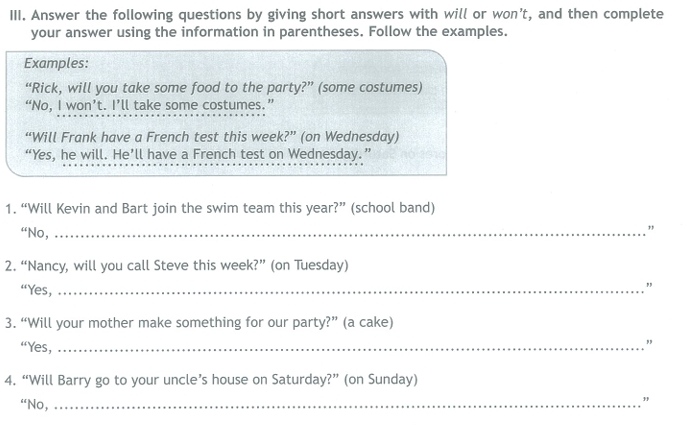687x429 pixels.
Task: Click the example answer "No, I won't. I'll take some costumes."
Action: click(149, 106)
